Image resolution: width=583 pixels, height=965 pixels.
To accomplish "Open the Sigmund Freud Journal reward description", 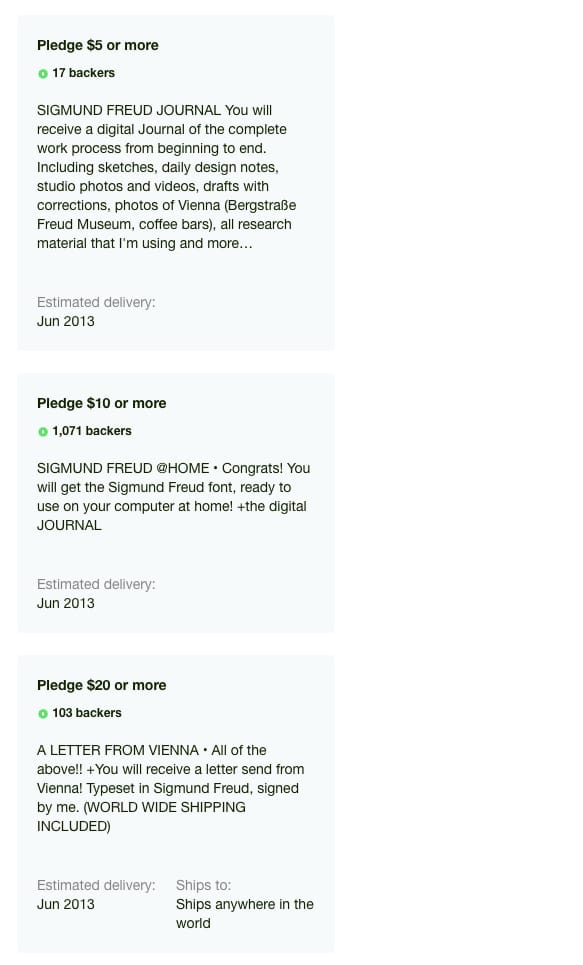I will pos(166,177).
